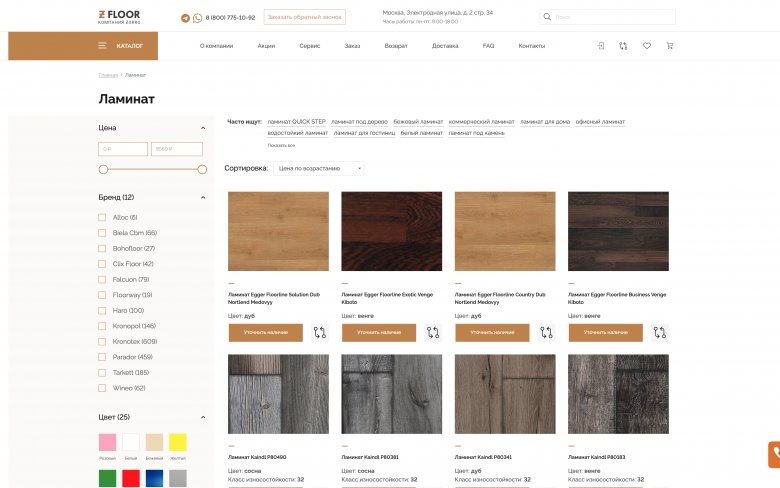Open the shopping cart icon
This screenshot has width=780, height=488.
[x=670, y=46]
